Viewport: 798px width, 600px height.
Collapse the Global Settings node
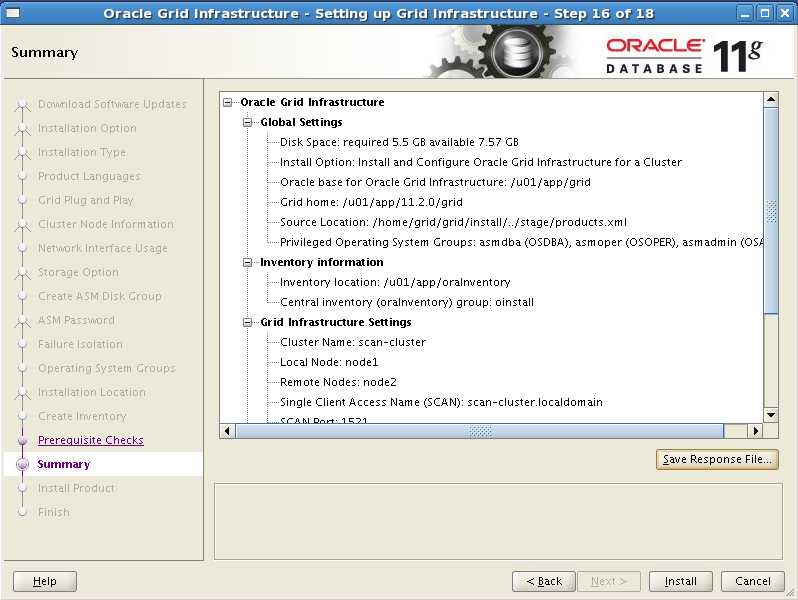[247, 122]
